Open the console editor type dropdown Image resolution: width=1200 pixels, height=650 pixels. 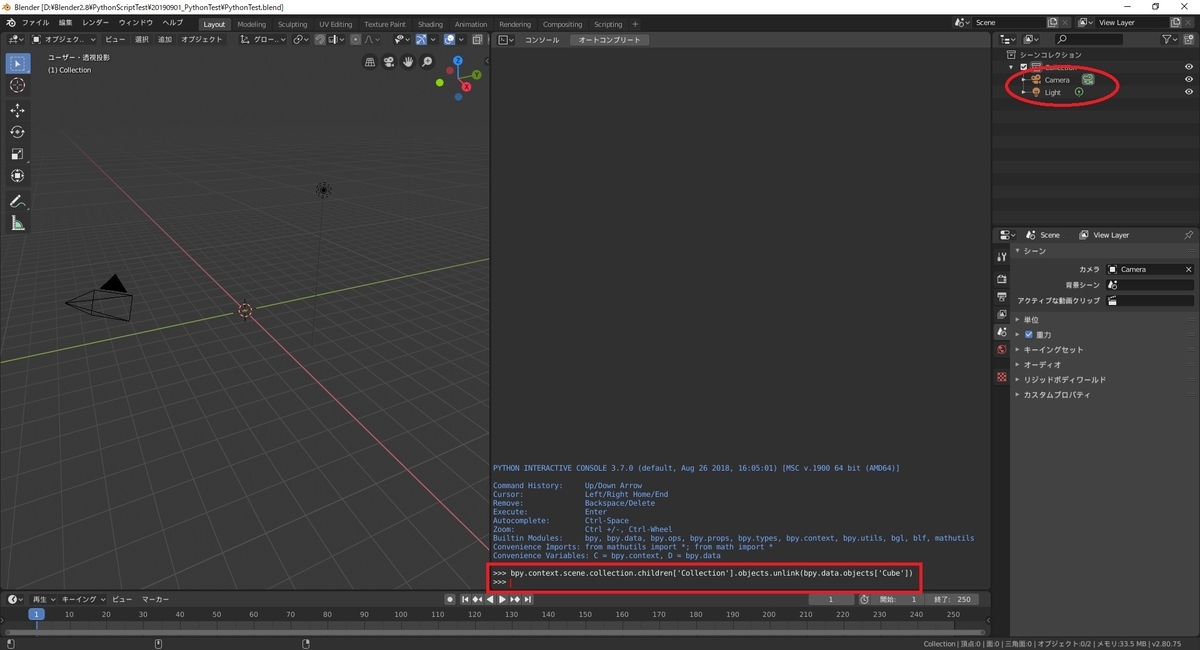506,39
